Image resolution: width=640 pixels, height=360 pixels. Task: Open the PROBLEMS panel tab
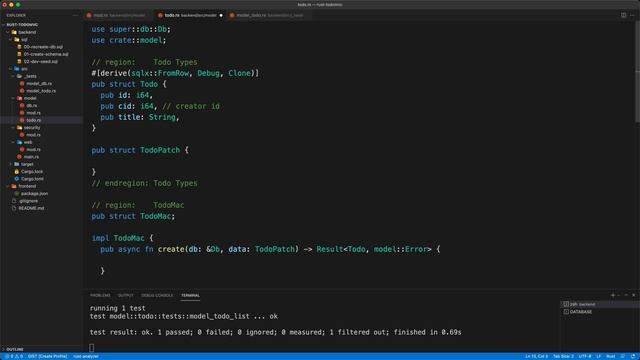pos(100,295)
